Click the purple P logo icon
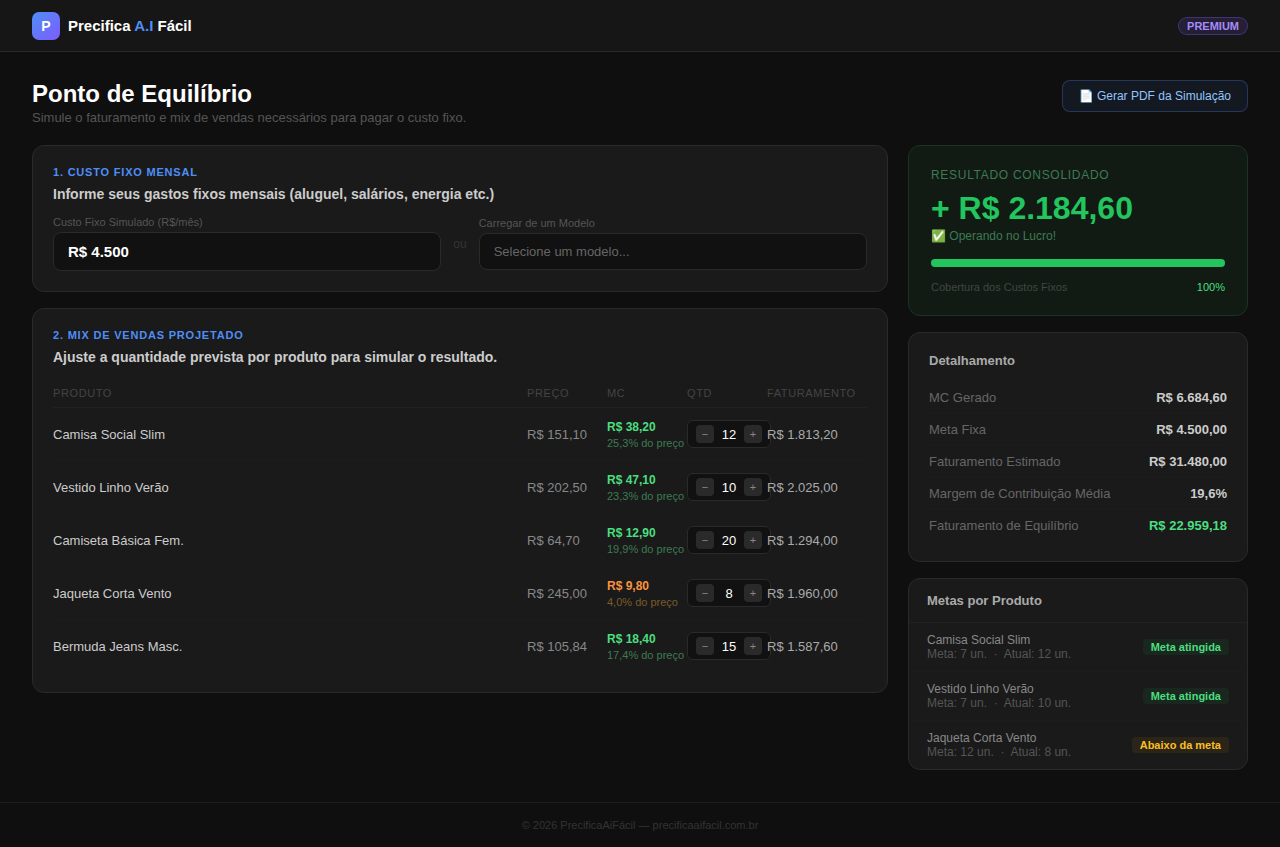Image resolution: width=1280 pixels, height=847 pixels. [46, 26]
